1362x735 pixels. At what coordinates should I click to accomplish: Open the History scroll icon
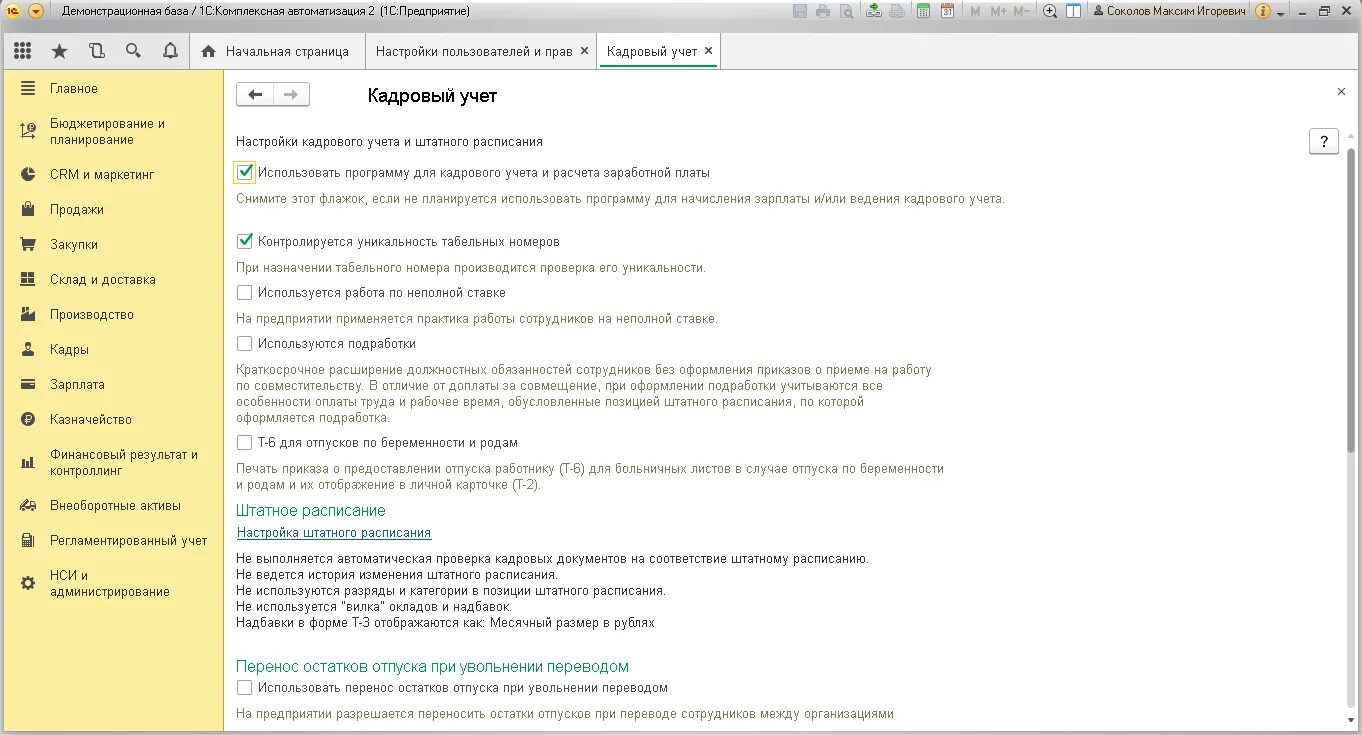(x=96, y=51)
